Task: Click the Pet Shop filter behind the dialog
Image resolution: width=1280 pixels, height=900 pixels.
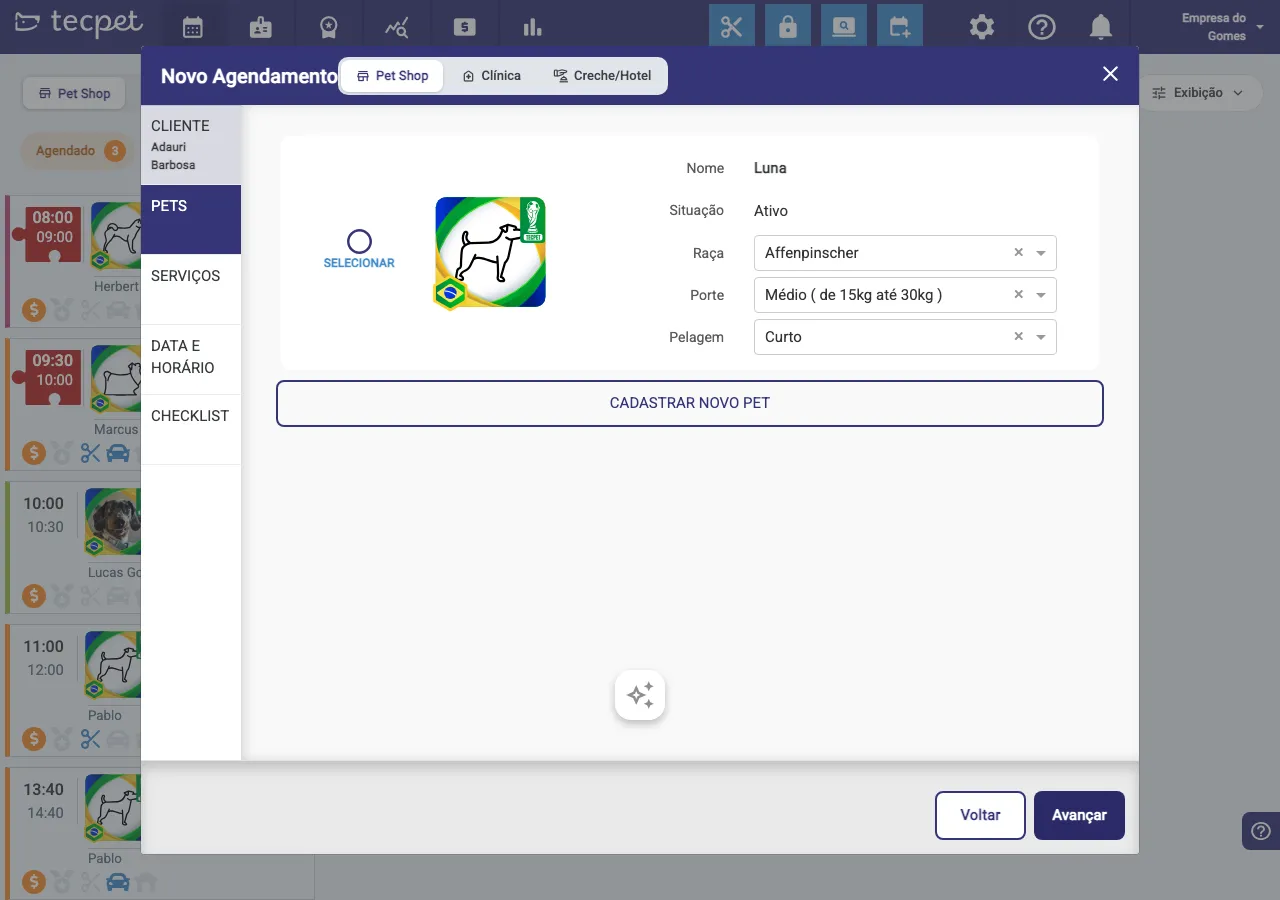Action: click(74, 93)
